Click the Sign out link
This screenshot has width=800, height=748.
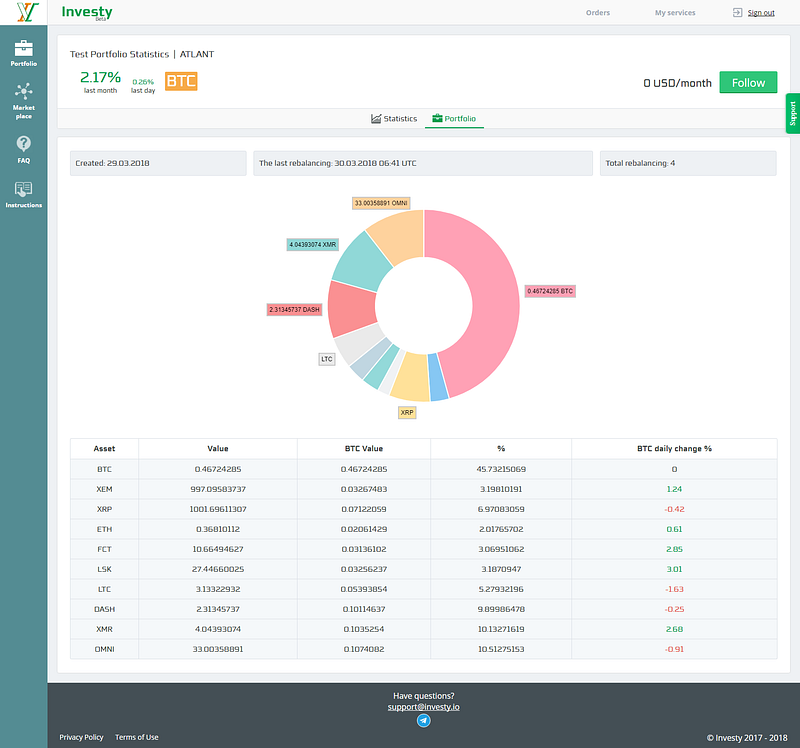pos(761,13)
